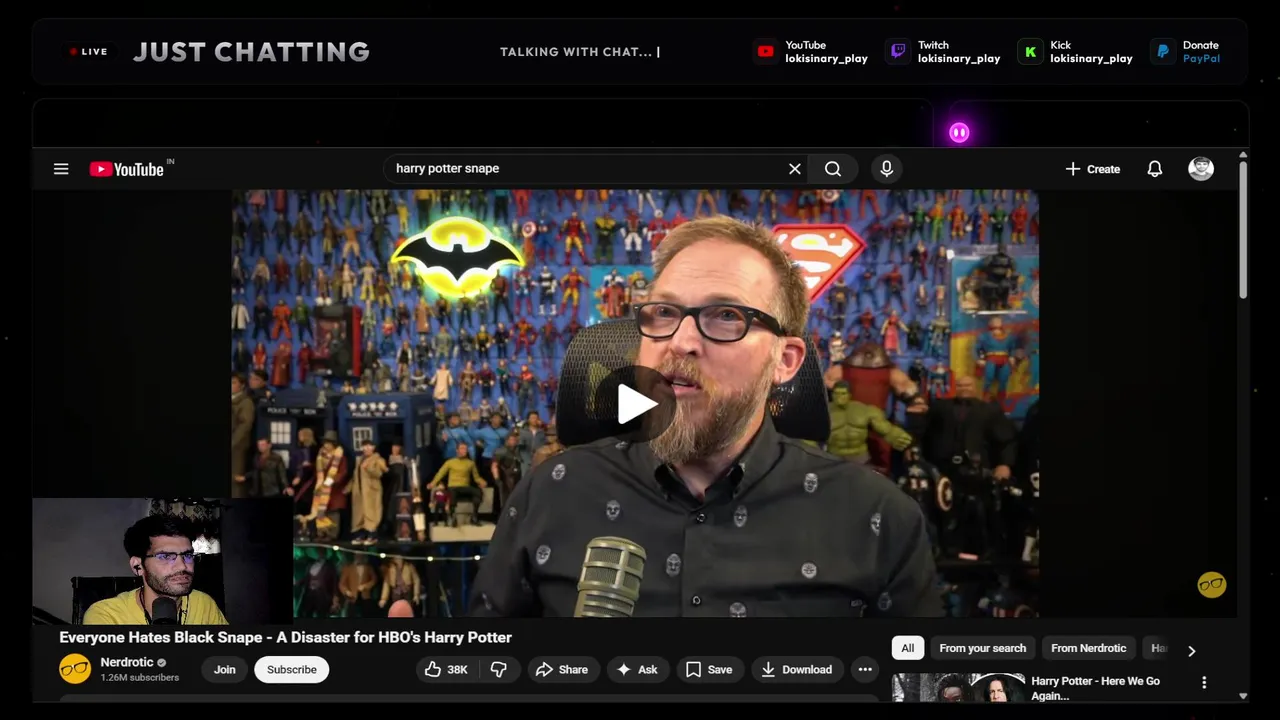Select the From your search chip
The height and width of the screenshot is (720, 1280).
coord(982,648)
